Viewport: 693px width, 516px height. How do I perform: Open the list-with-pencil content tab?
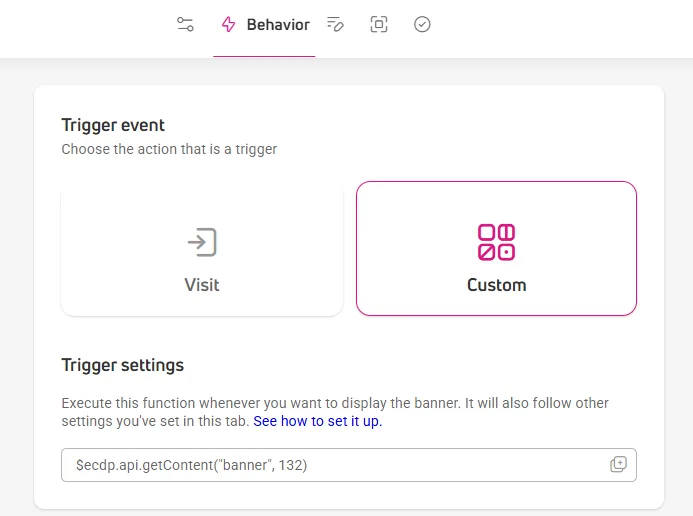click(x=335, y=24)
